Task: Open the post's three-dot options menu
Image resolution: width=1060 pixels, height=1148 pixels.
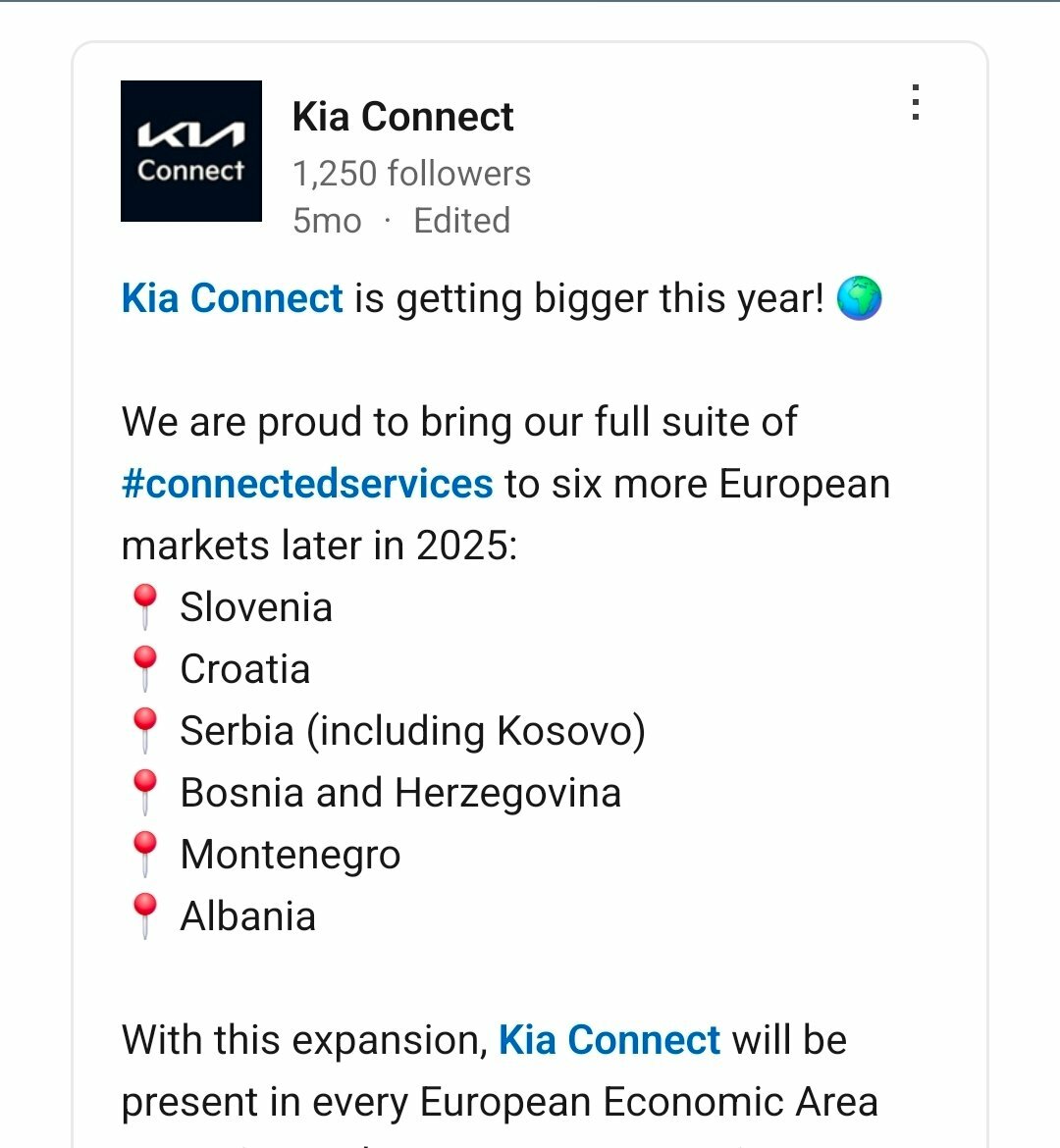Action: 915,103
